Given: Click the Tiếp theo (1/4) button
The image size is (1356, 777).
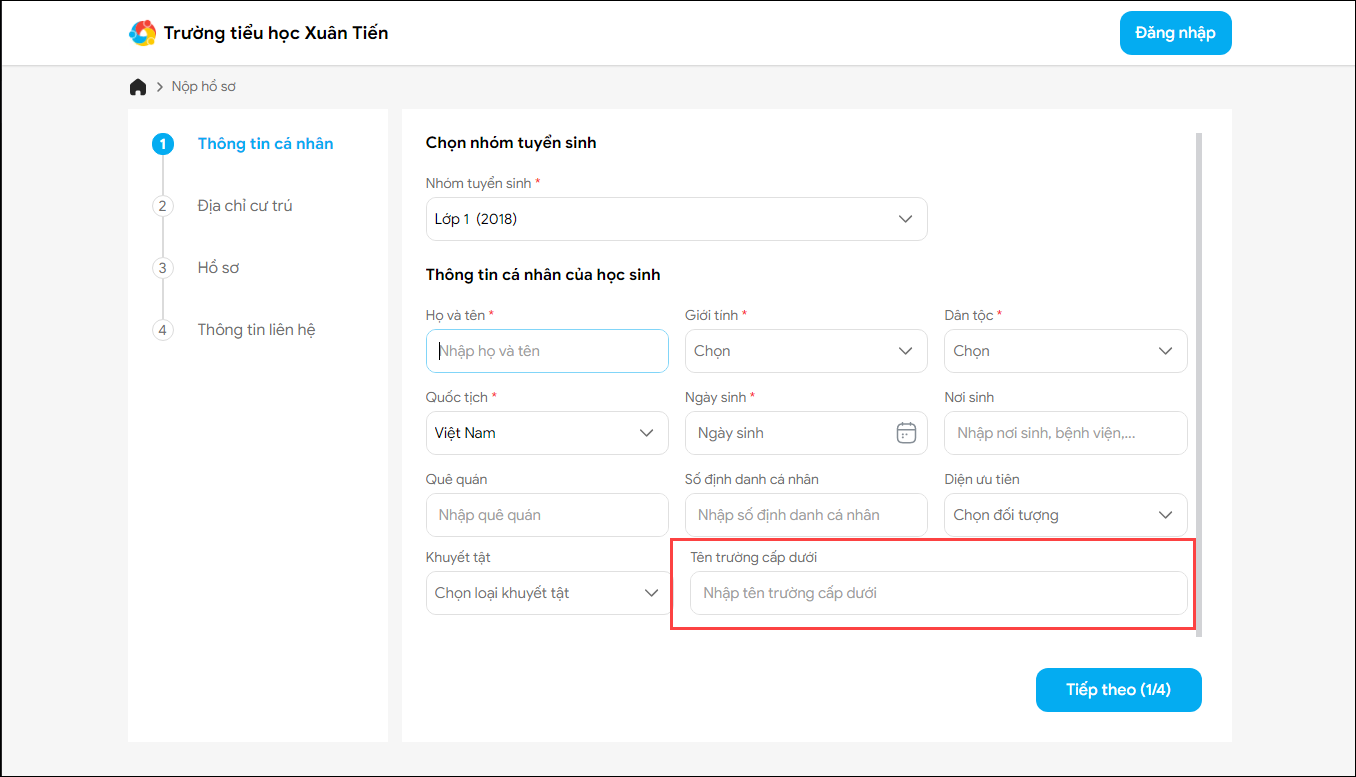Looking at the screenshot, I should pos(1118,690).
